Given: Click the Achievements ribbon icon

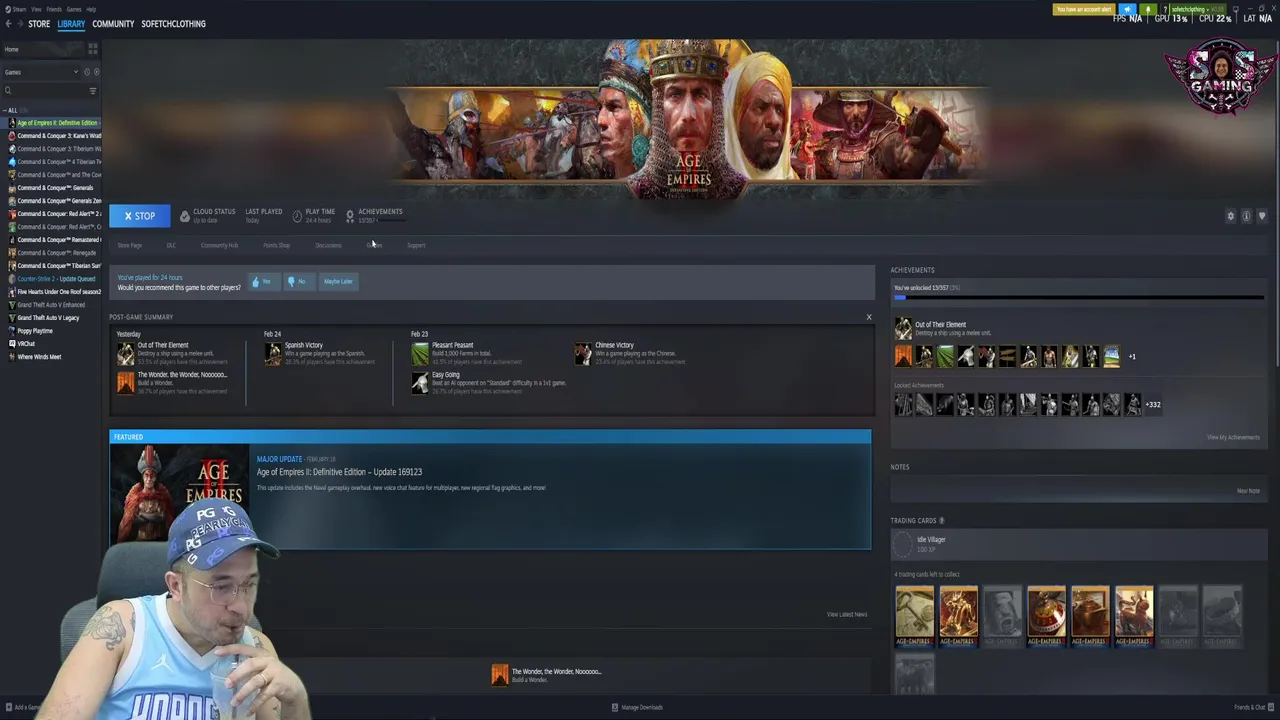Looking at the screenshot, I should coord(349,216).
